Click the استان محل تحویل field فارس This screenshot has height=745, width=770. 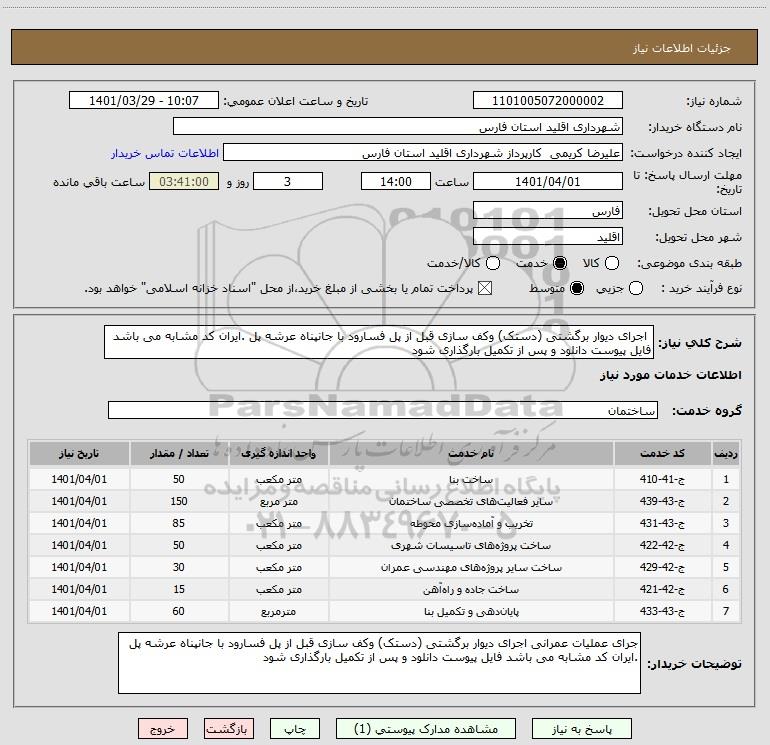(548, 210)
